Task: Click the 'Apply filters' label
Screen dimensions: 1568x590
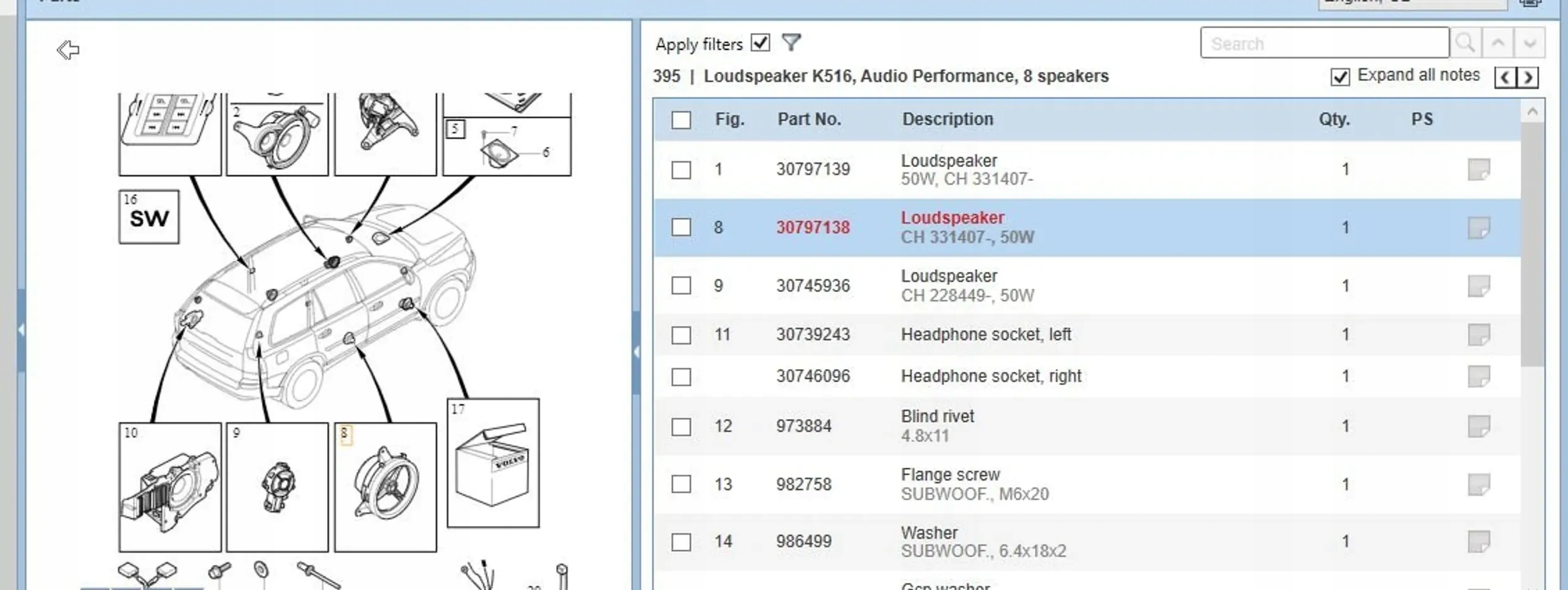Action: click(699, 44)
